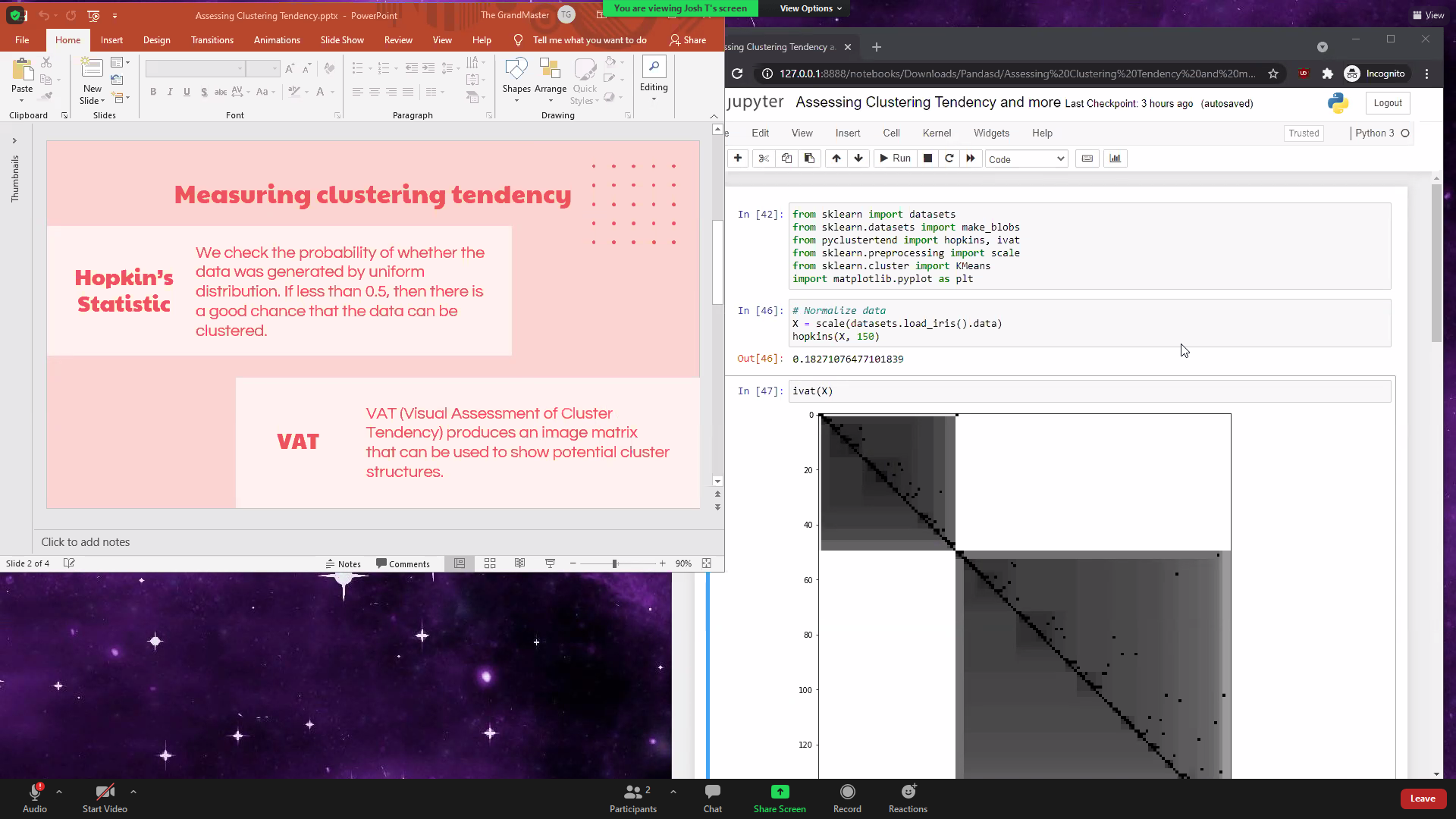Click the Jupyter save/insert cell plus icon

[738, 158]
